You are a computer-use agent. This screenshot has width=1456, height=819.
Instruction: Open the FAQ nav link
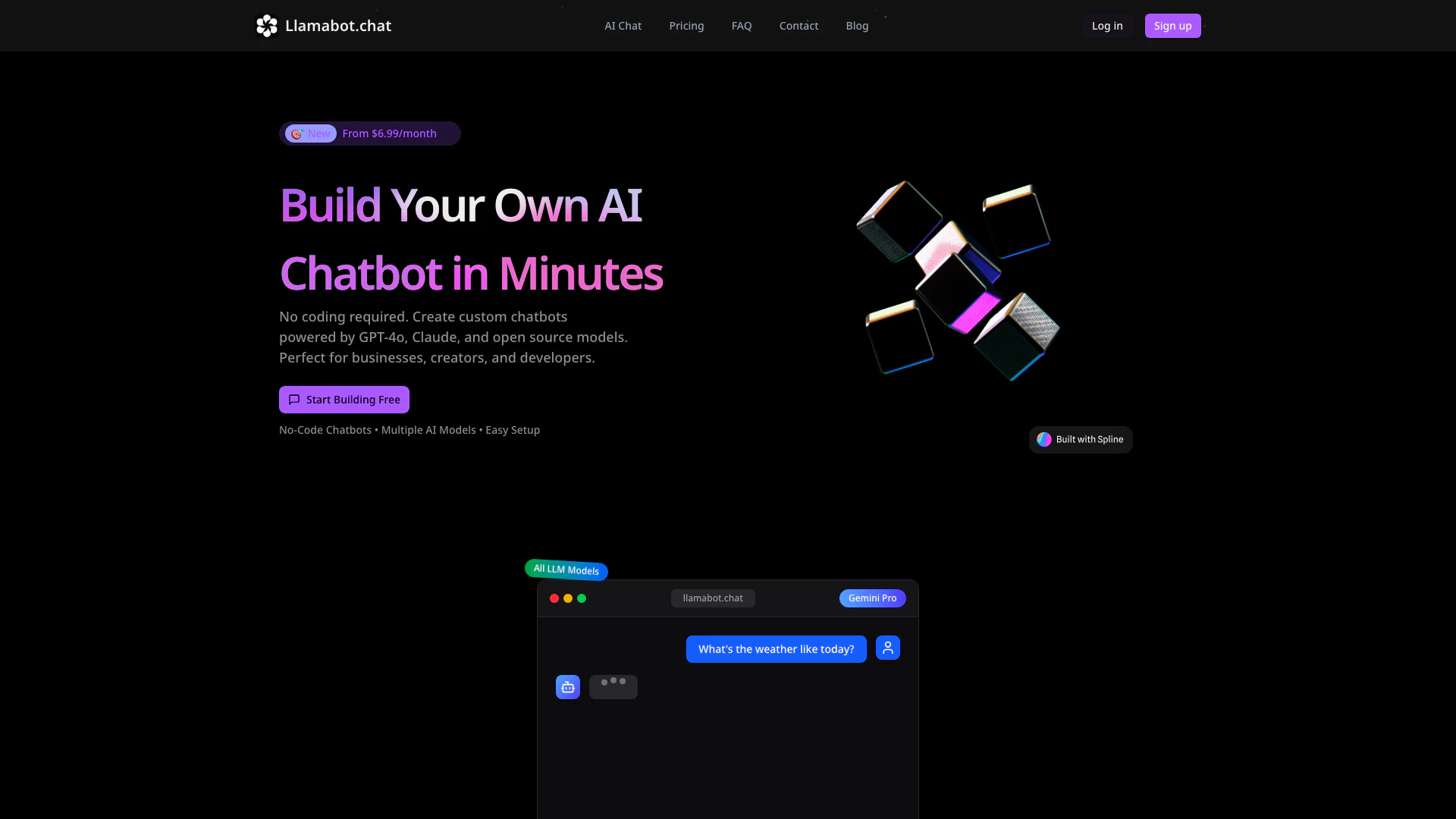(742, 26)
